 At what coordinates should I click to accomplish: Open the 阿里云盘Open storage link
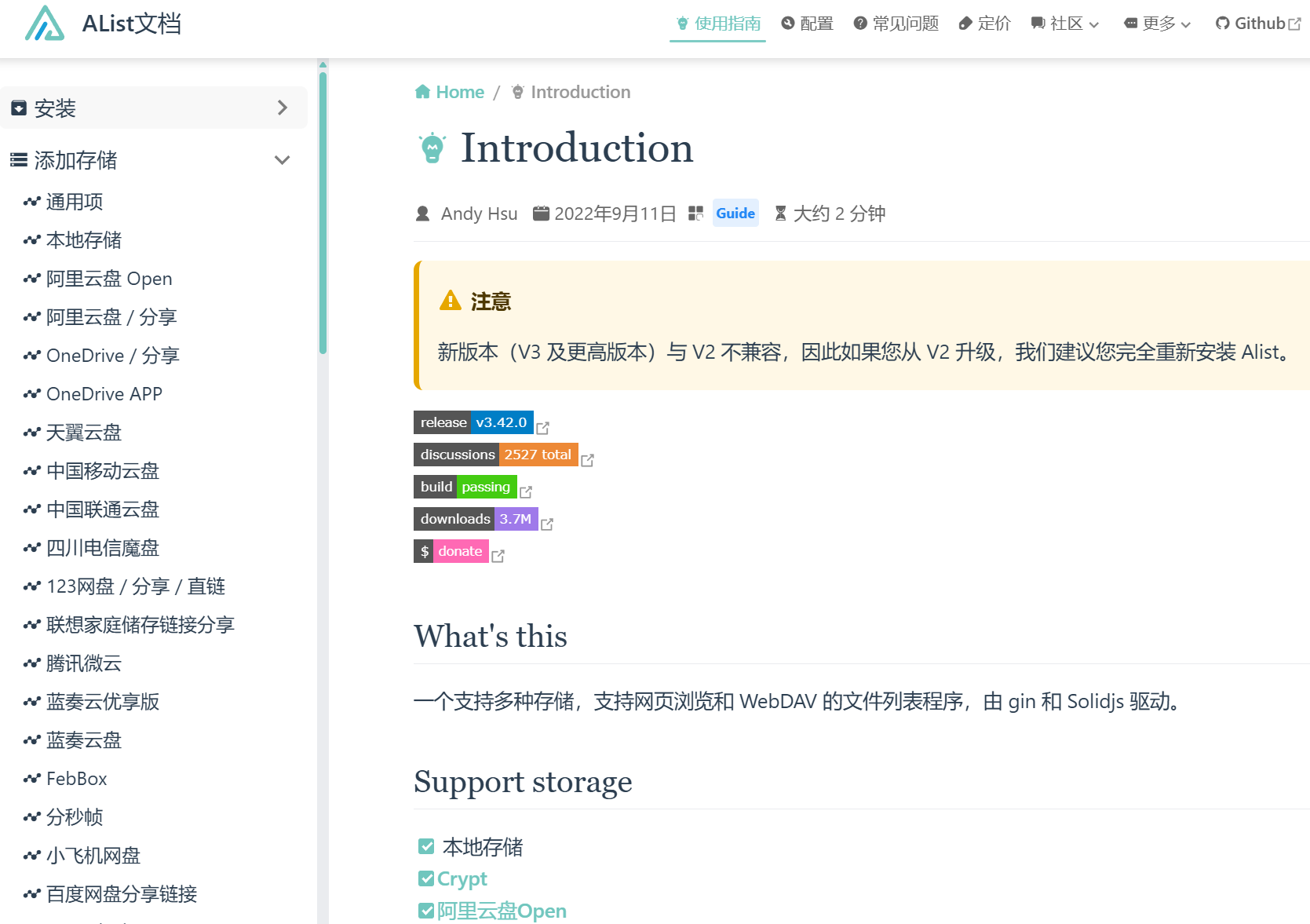(502, 911)
